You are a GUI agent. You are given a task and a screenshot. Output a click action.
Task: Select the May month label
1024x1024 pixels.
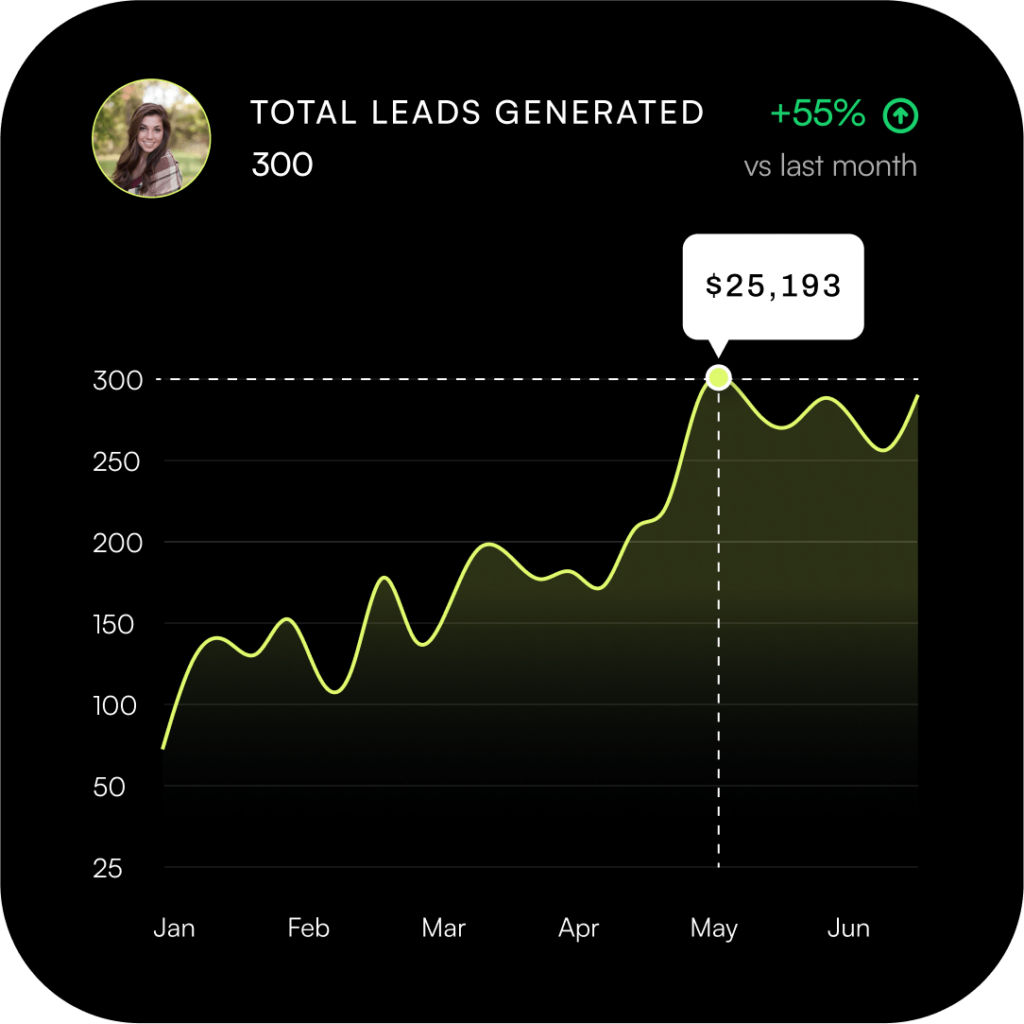(x=713, y=928)
